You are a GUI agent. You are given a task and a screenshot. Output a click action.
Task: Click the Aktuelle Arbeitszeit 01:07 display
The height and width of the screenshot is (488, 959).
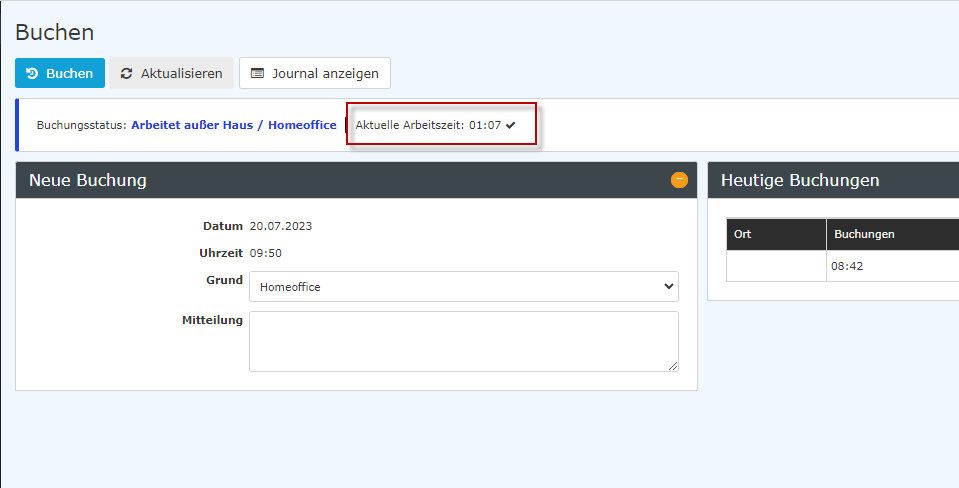pyautogui.click(x=428, y=125)
